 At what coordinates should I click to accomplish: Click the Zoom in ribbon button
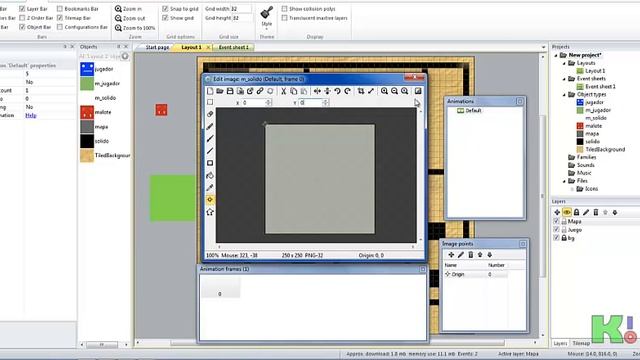pyautogui.click(x=128, y=9)
